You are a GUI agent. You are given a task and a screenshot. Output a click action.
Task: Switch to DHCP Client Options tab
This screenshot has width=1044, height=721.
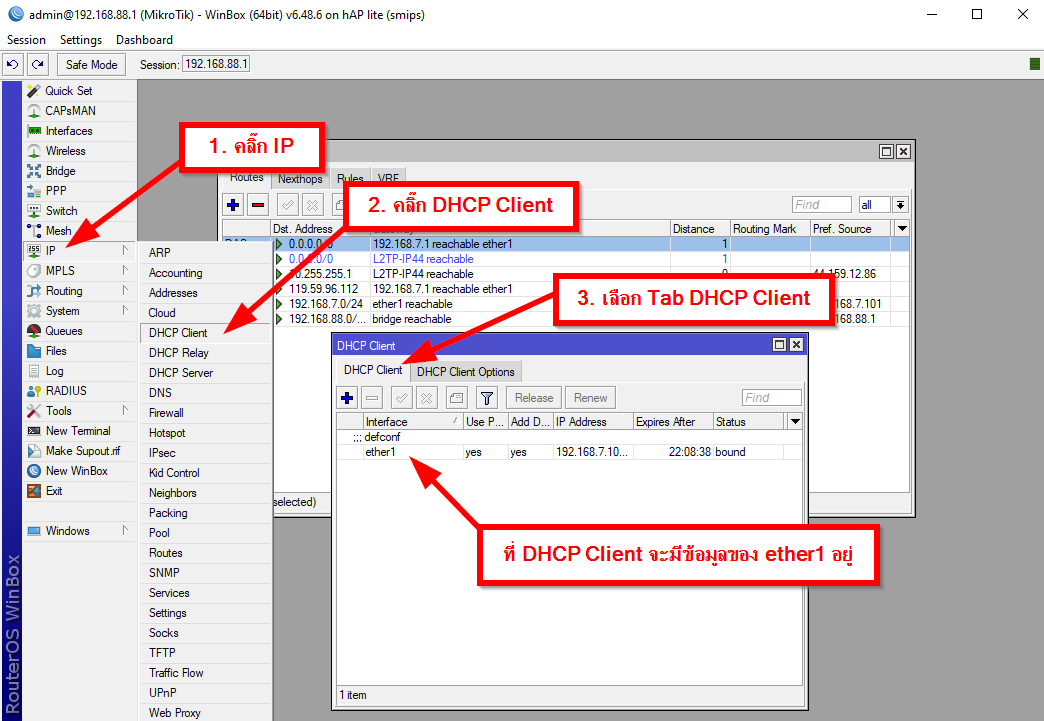(x=465, y=371)
